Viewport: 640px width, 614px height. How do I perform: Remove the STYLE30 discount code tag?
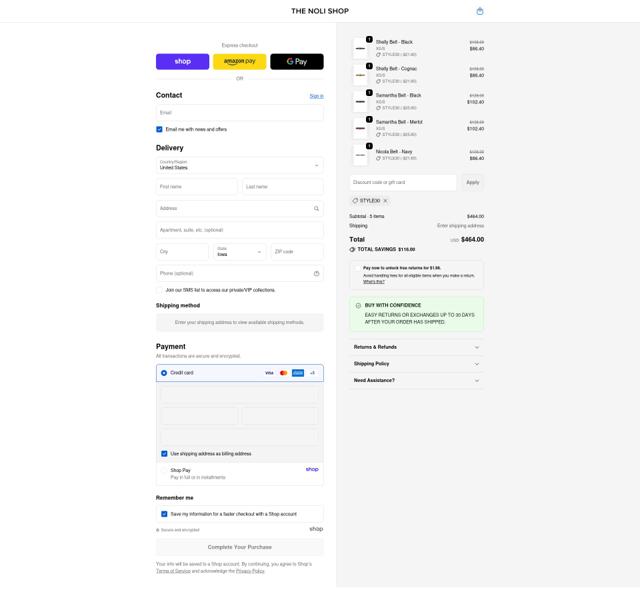tap(385, 200)
